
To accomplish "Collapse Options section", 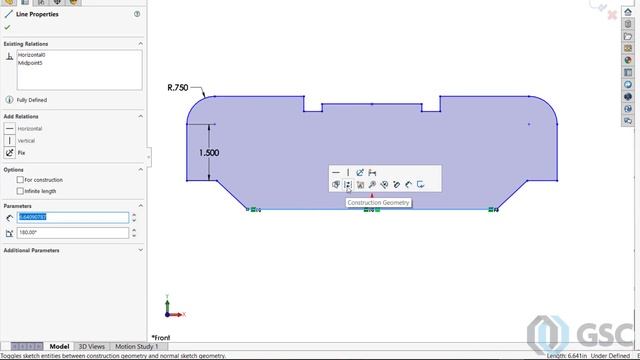I will point(140,169).
